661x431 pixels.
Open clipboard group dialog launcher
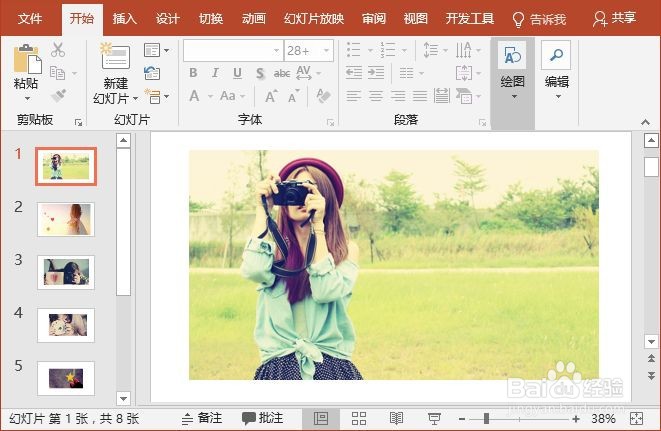(x=78, y=122)
